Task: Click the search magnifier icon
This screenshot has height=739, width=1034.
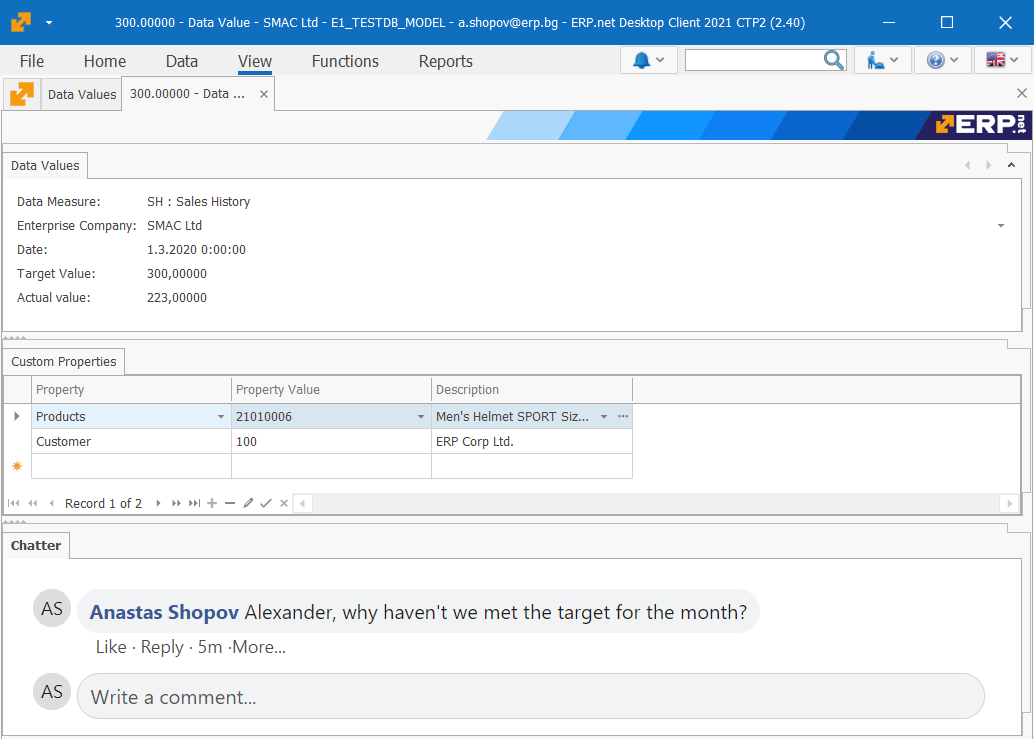Action: pos(833,60)
